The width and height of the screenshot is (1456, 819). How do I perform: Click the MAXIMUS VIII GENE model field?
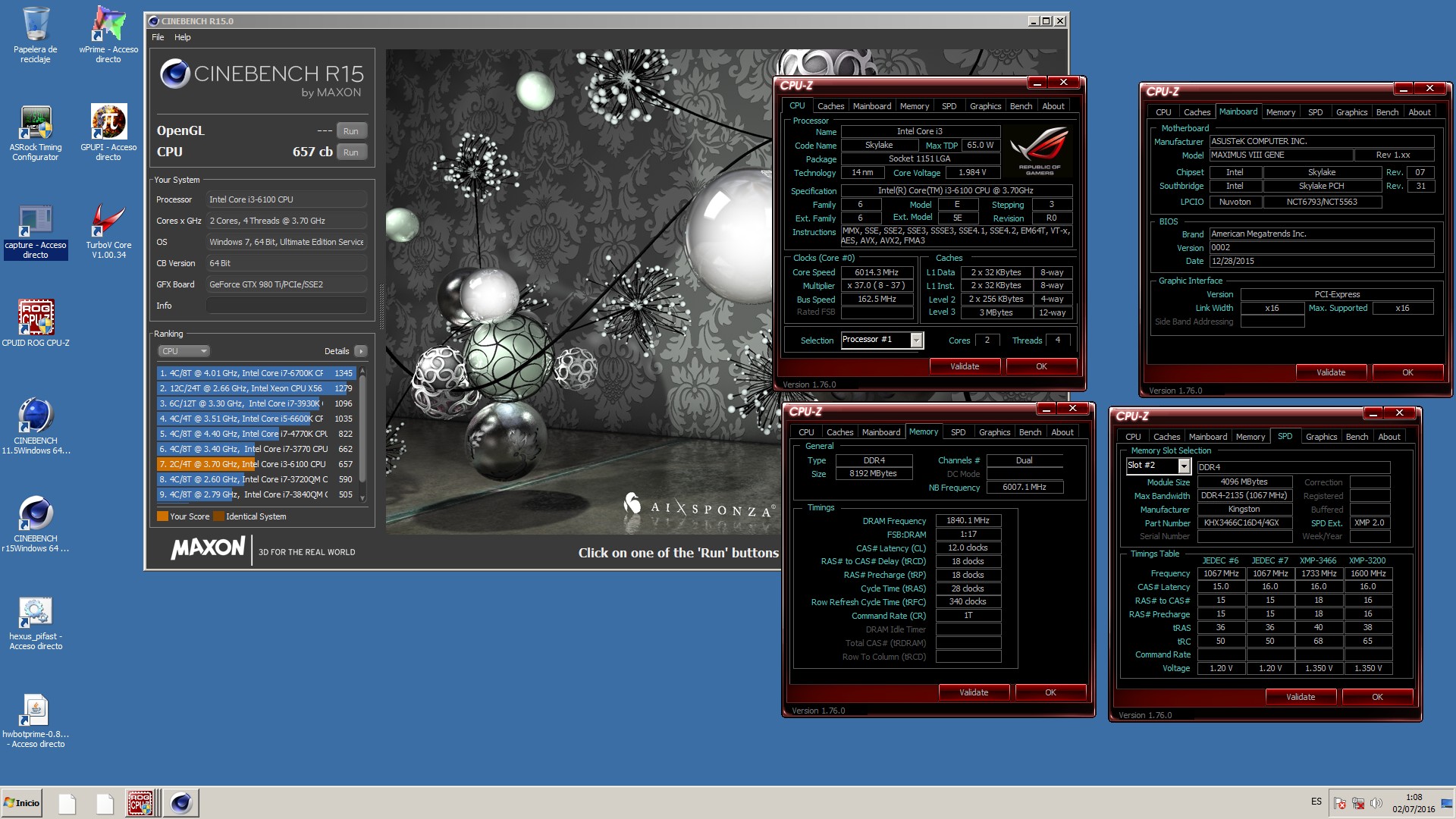click(1281, 155)
